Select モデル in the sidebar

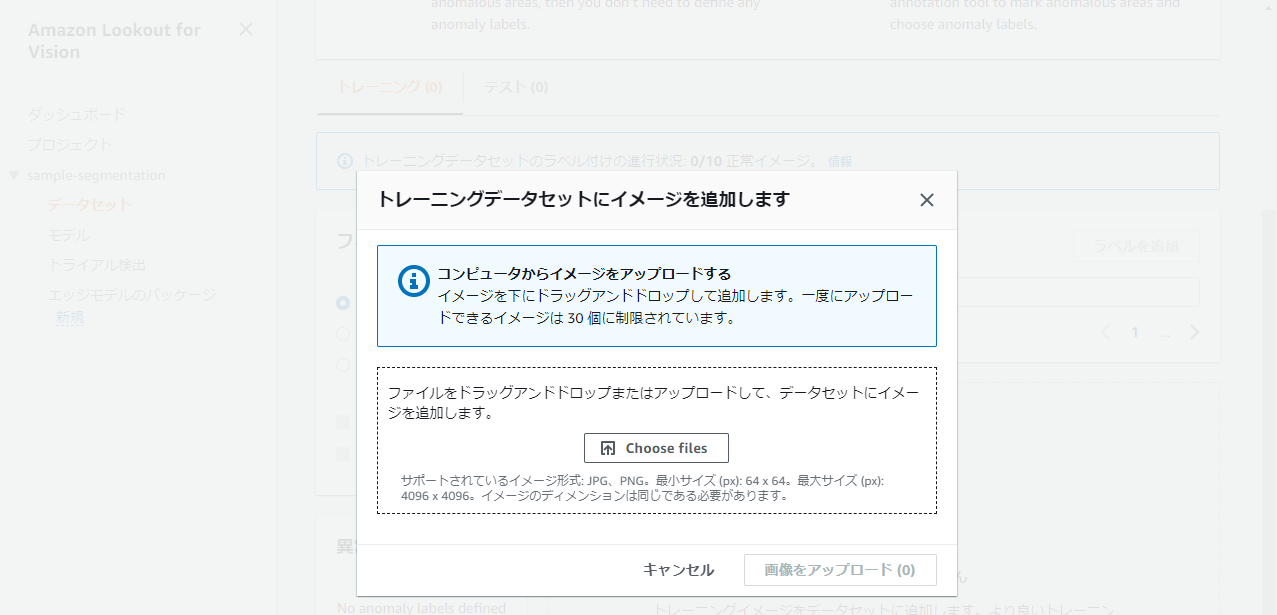pyautogui.click(x=69, y=235)
